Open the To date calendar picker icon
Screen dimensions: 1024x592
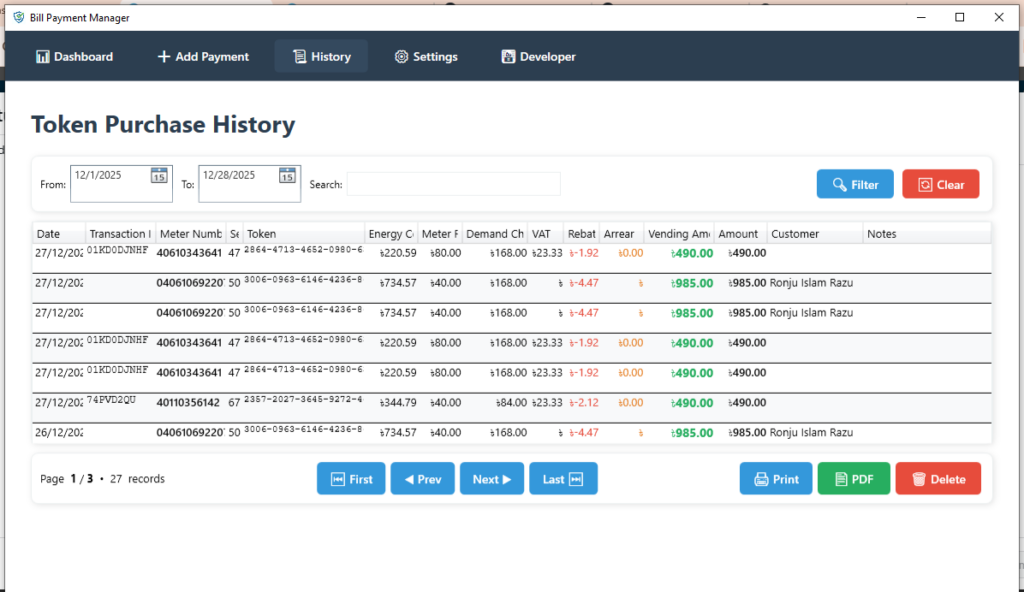287,176
